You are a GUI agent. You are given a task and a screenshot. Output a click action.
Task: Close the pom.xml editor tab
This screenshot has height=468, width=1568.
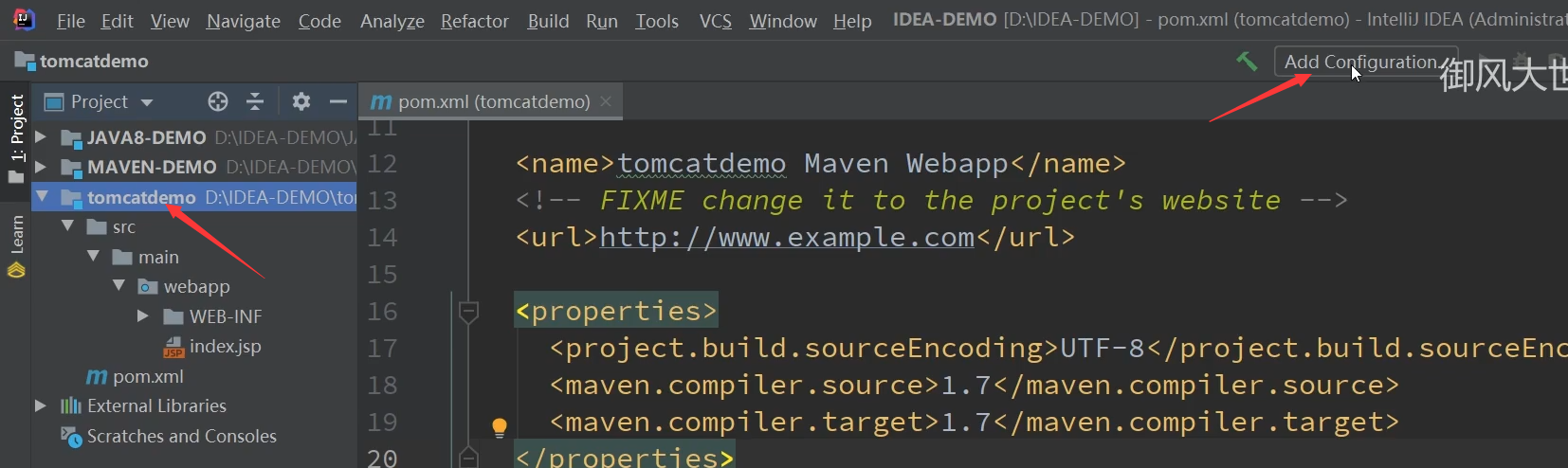tap(606, 101)
